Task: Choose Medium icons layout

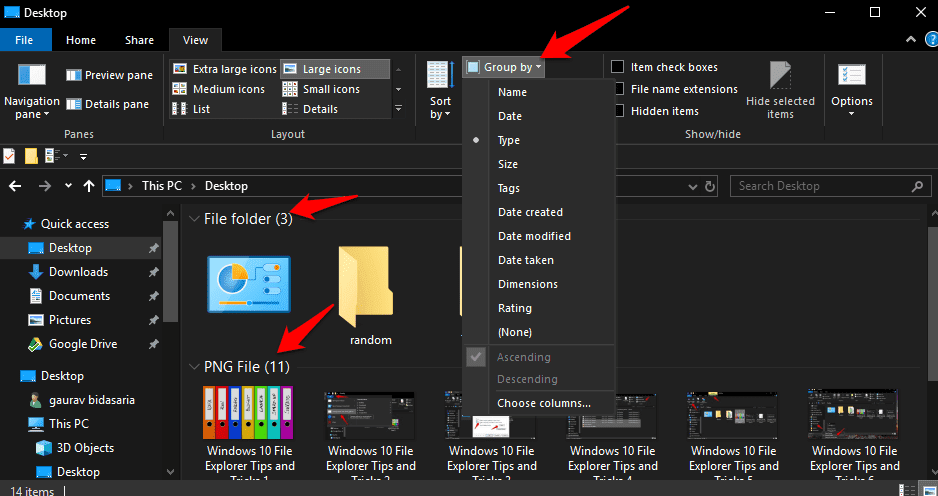Action: pyautogui.click(x=218, y=89)
